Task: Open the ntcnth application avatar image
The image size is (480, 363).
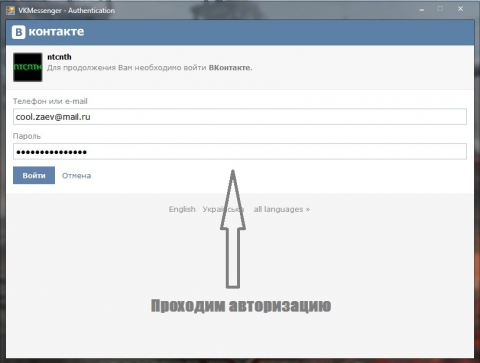Action: [x=28, y=67]
